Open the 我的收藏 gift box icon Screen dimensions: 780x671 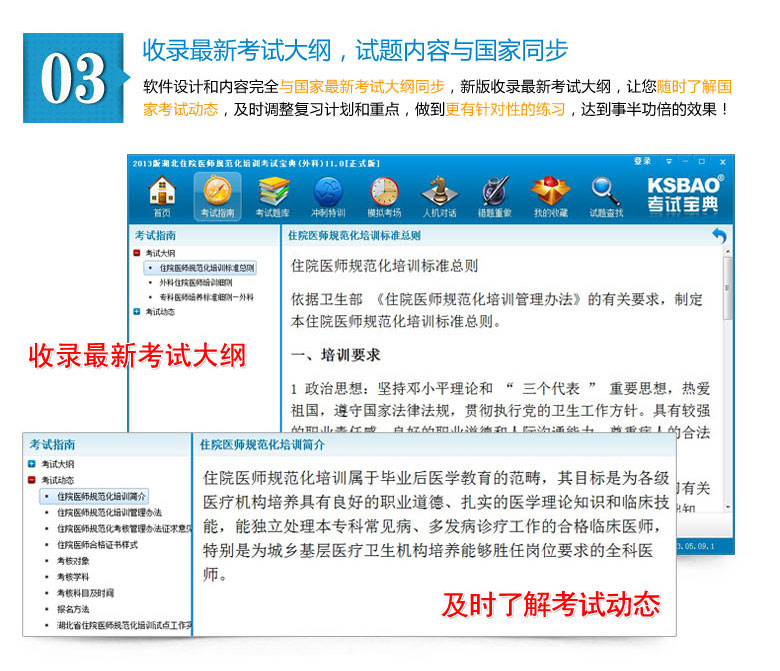point(550,196)
